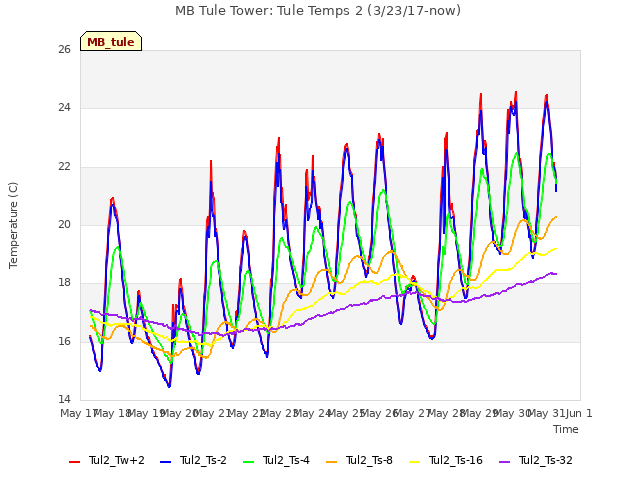Click the 20 y-axis tick label
Image resolution: width=640 pixels, height=480 pixels.
[x=64, y=224]
